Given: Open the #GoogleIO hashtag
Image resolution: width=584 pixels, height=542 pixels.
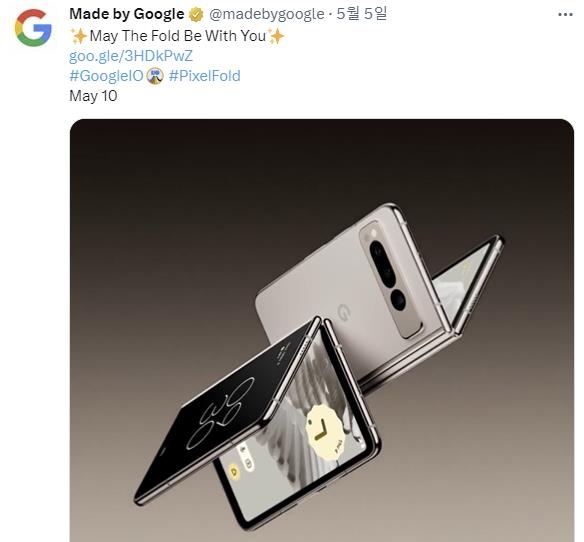Looking at the screenshot, I should coord(107,76).
